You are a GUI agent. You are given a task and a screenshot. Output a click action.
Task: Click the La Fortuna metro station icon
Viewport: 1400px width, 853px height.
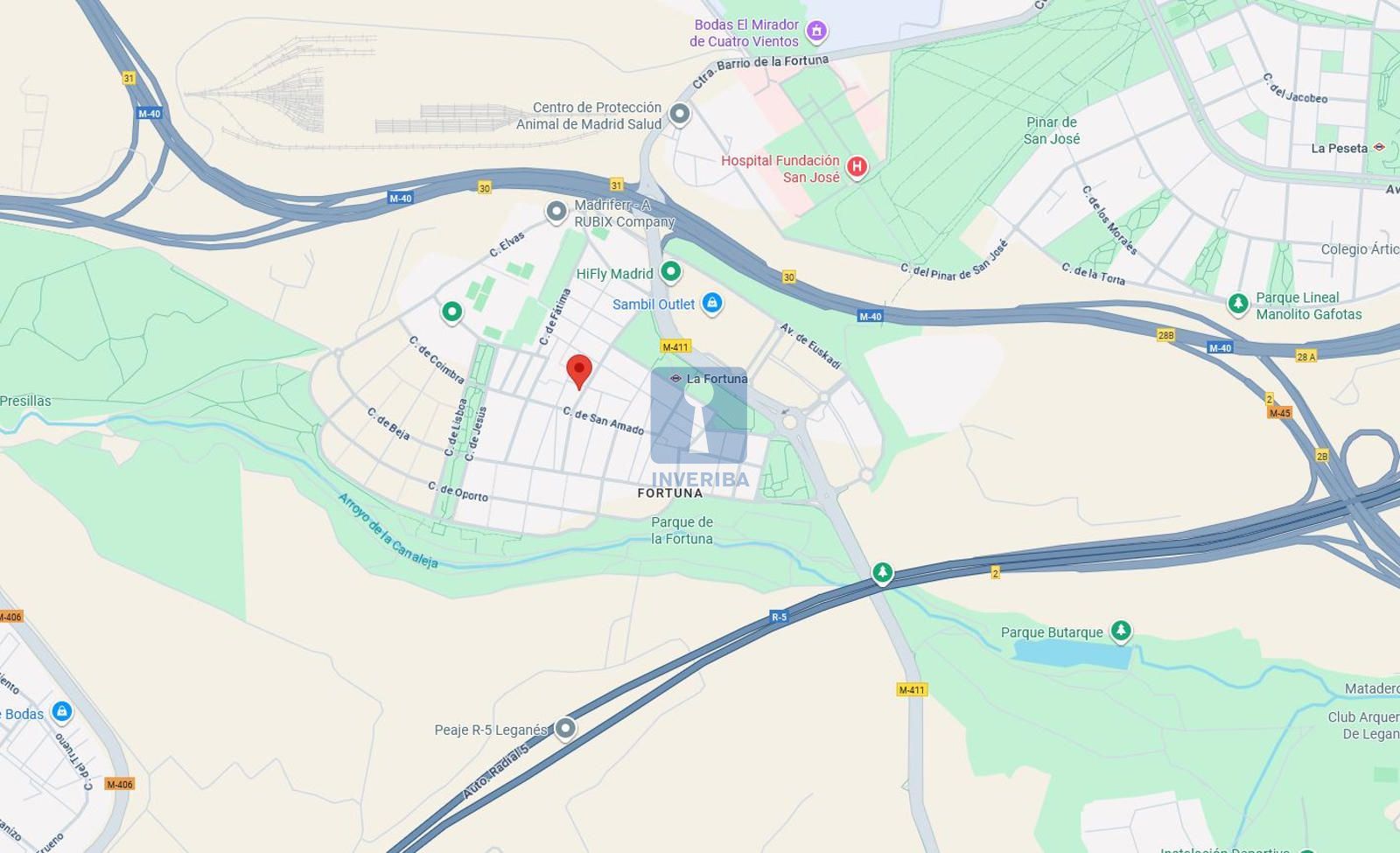coord(675,378)
